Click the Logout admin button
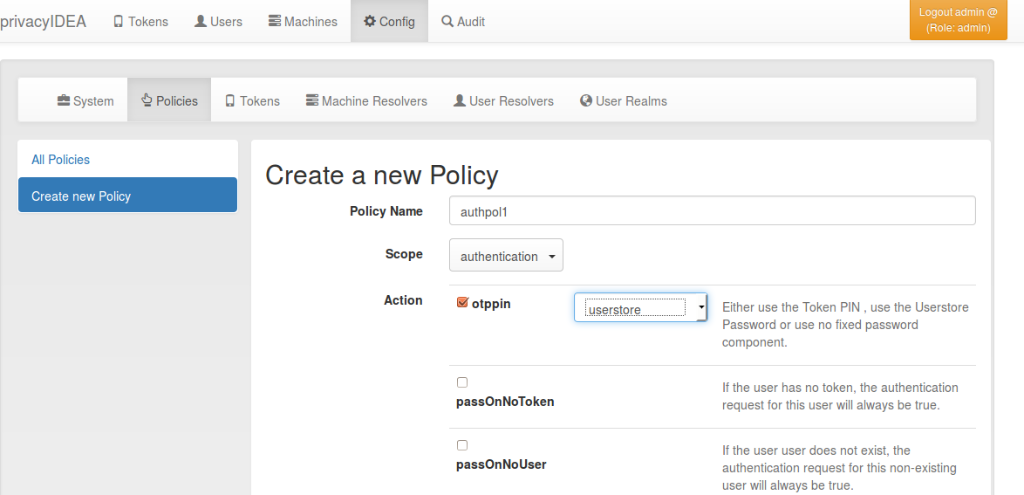The height and width of the screenshot is (495, 1024). (x=958, y=20)
